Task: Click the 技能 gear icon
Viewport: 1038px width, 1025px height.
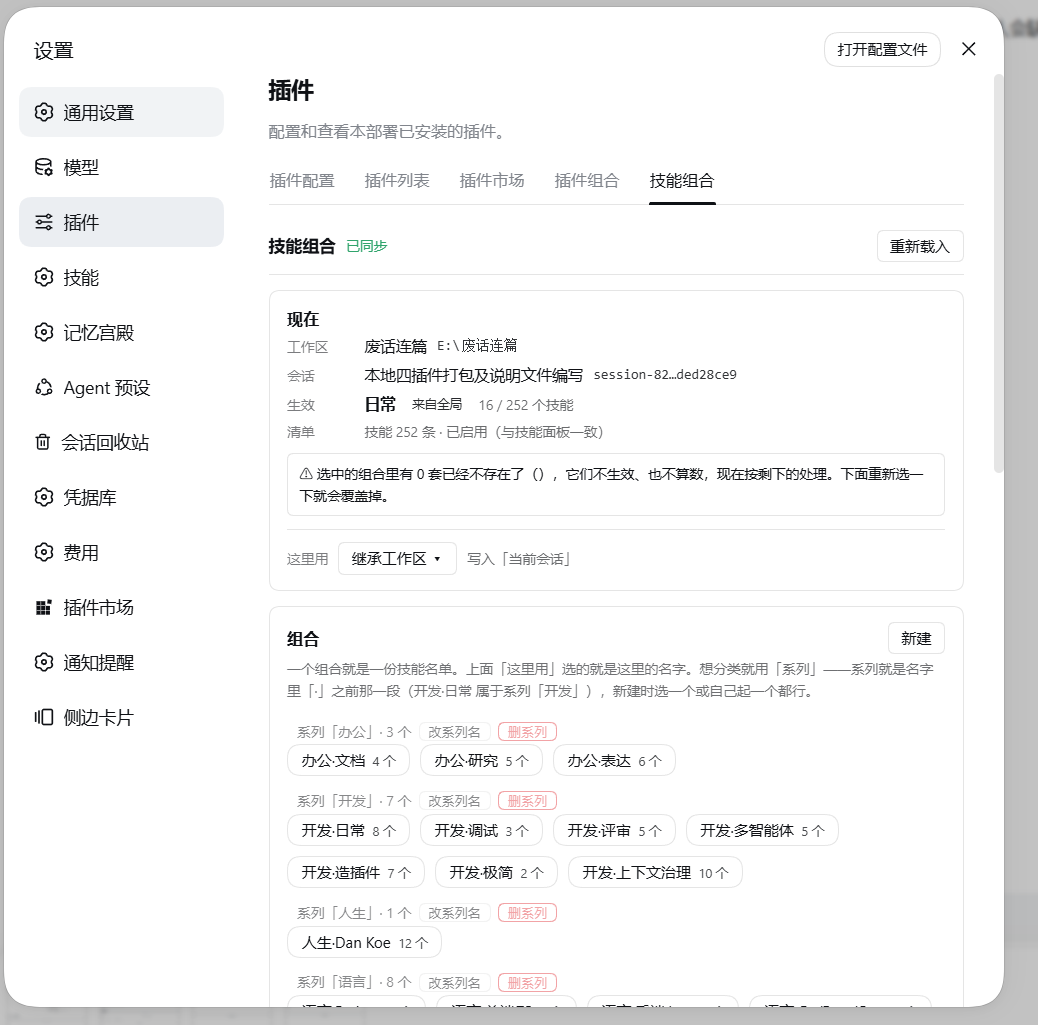Action: point(44,277)
